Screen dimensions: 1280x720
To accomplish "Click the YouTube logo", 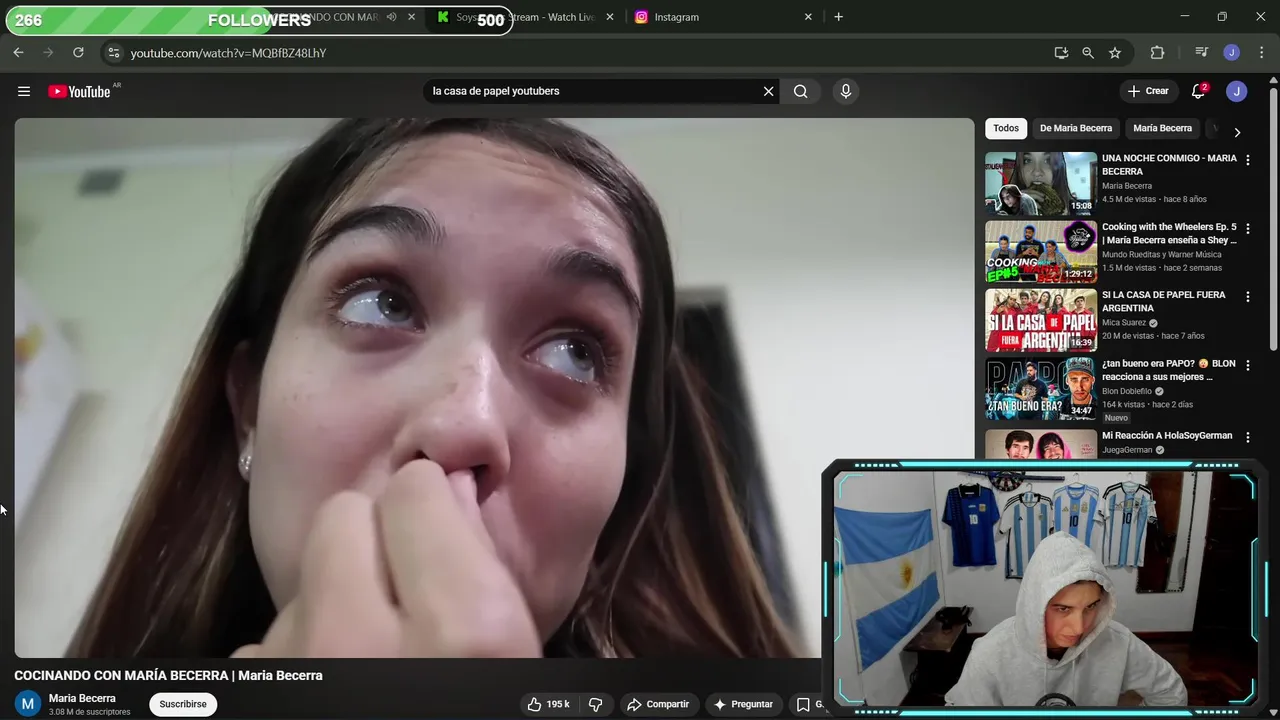I will tap(80, 91).
